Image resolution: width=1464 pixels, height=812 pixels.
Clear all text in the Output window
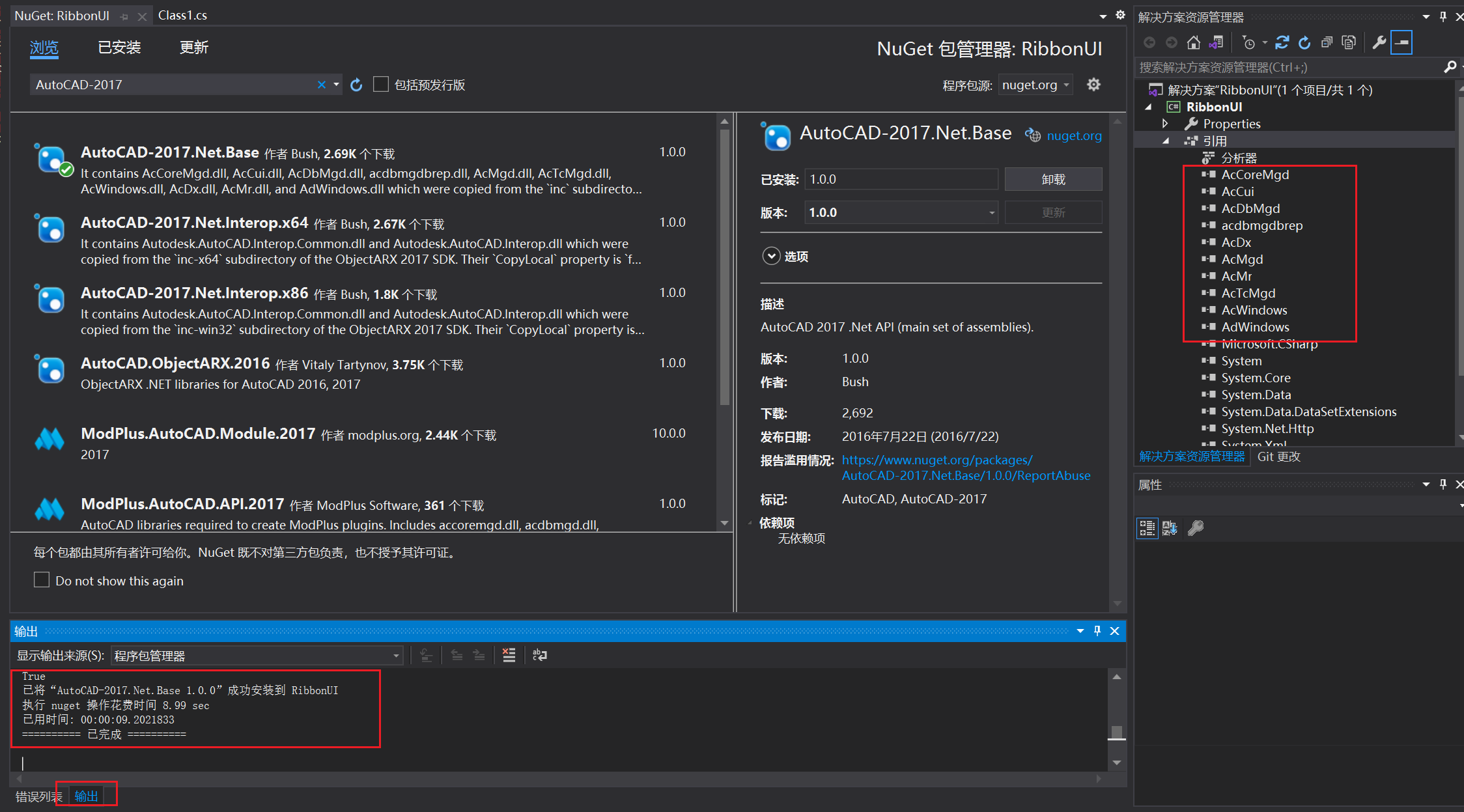pos(509,655)
